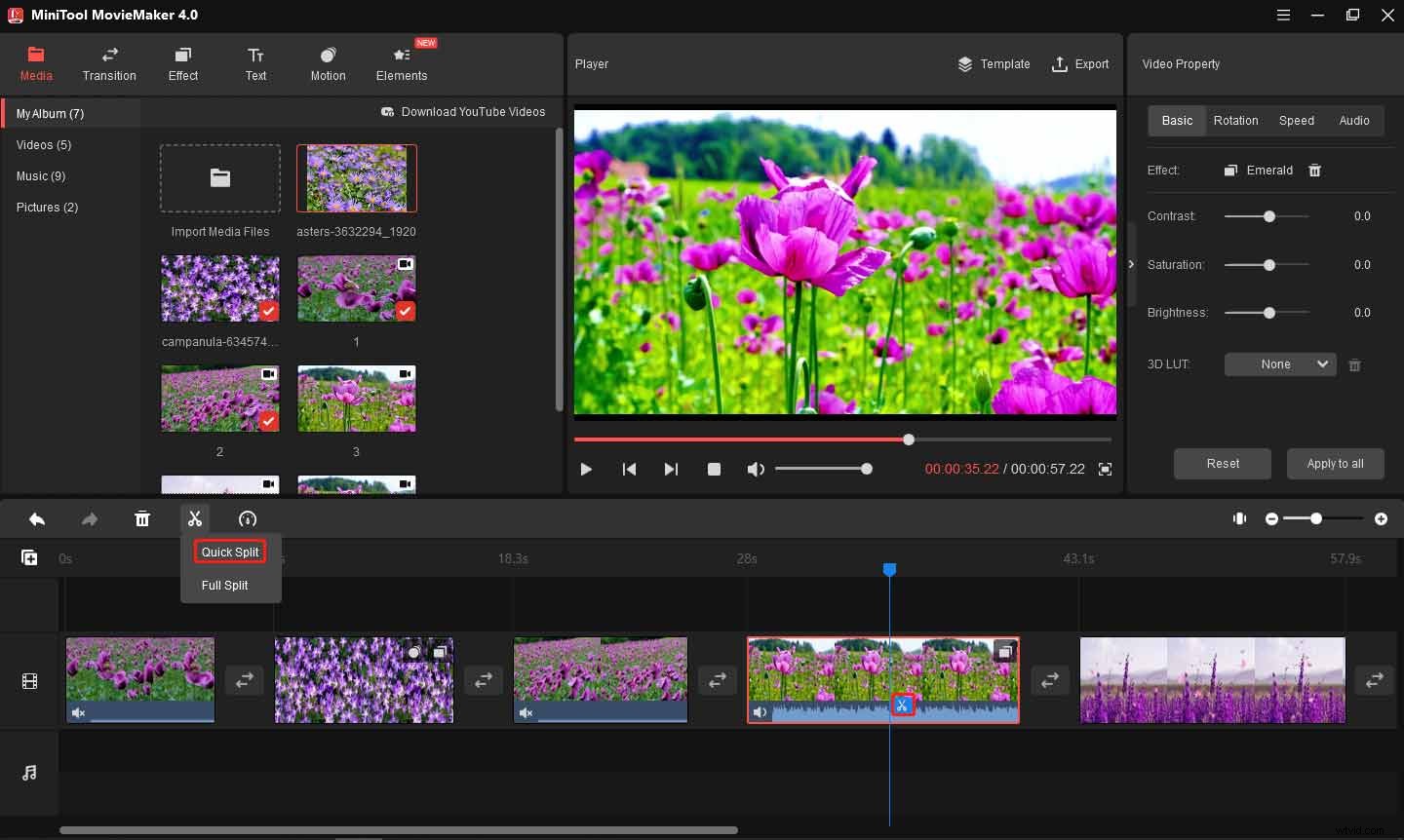This screenshot has height=840, width=1404.
Task: Select the Effect panel icon
Action: click(x=182, y=63)
